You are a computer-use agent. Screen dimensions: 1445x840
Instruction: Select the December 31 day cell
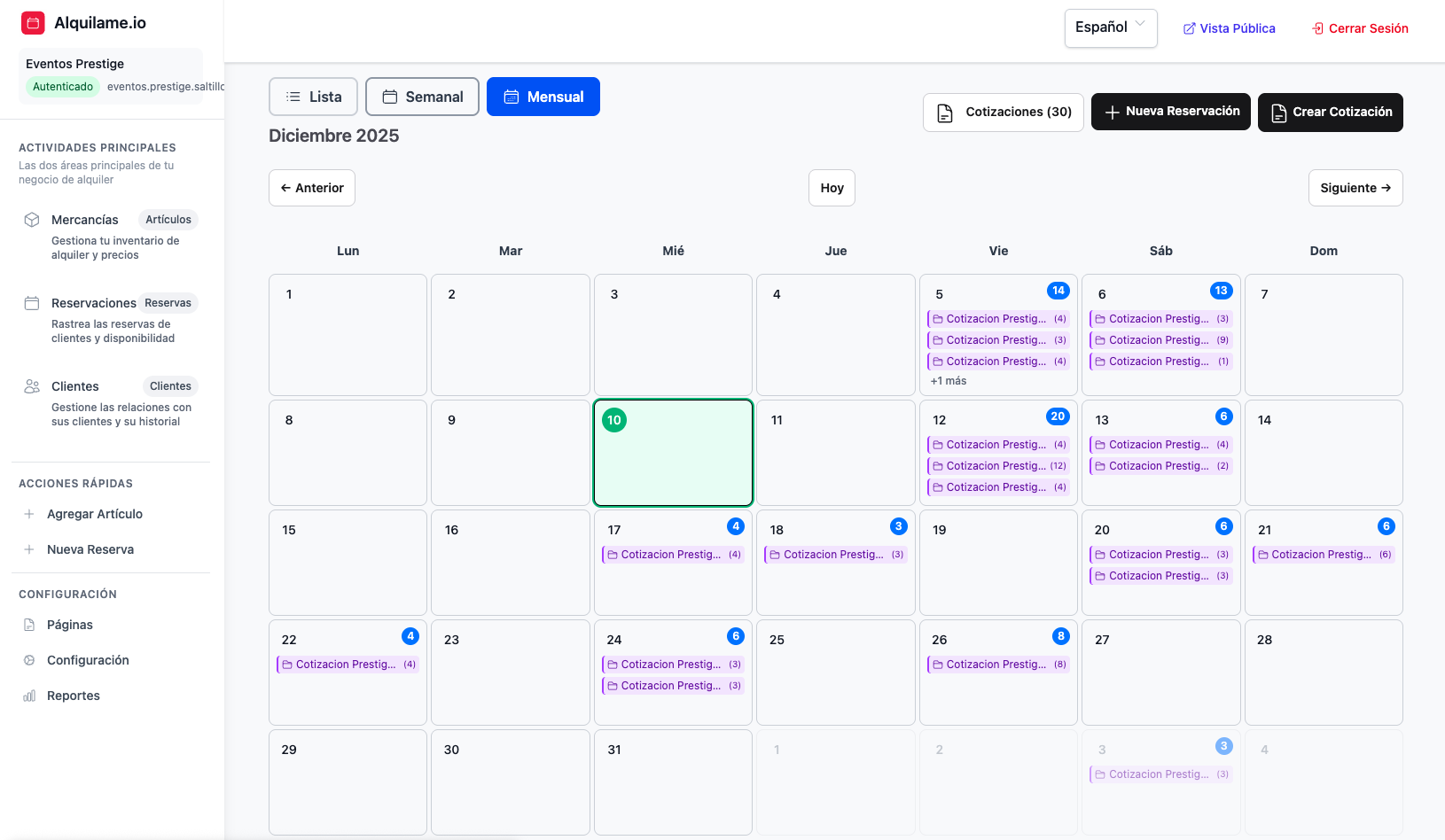[x=673, y=782]
